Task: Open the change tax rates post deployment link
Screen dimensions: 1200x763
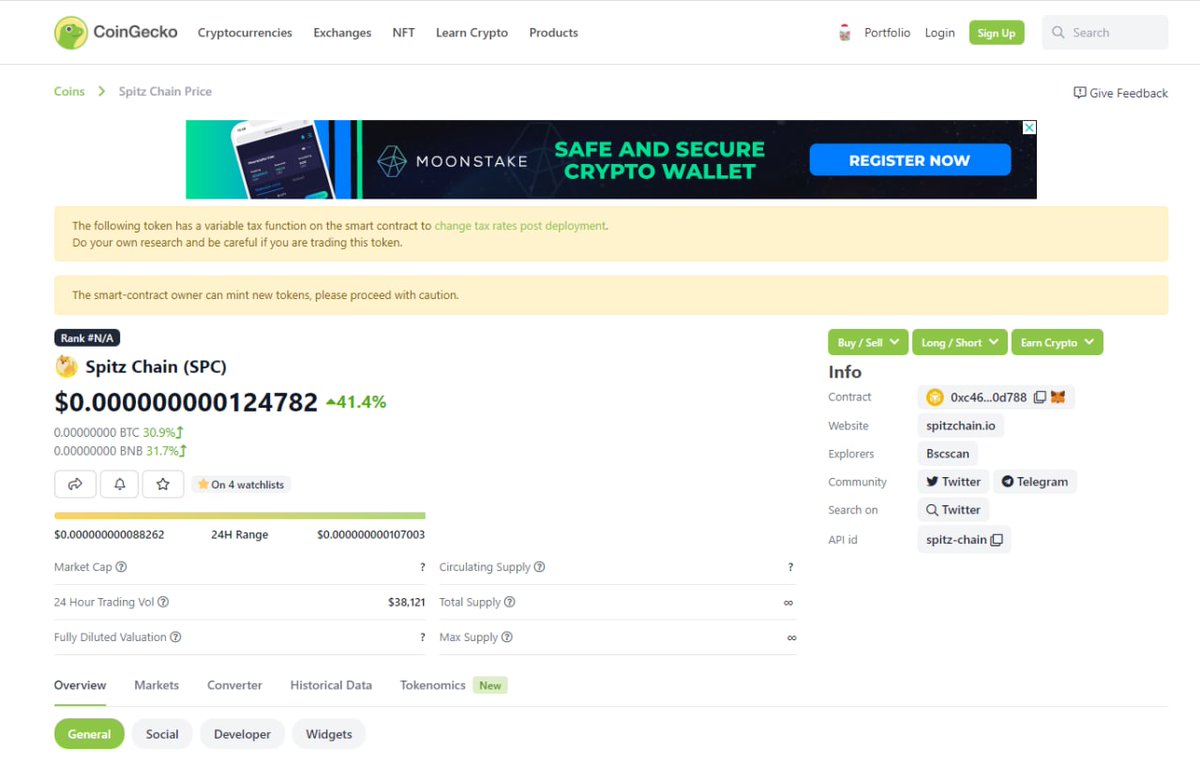Action: coord(520,226)
